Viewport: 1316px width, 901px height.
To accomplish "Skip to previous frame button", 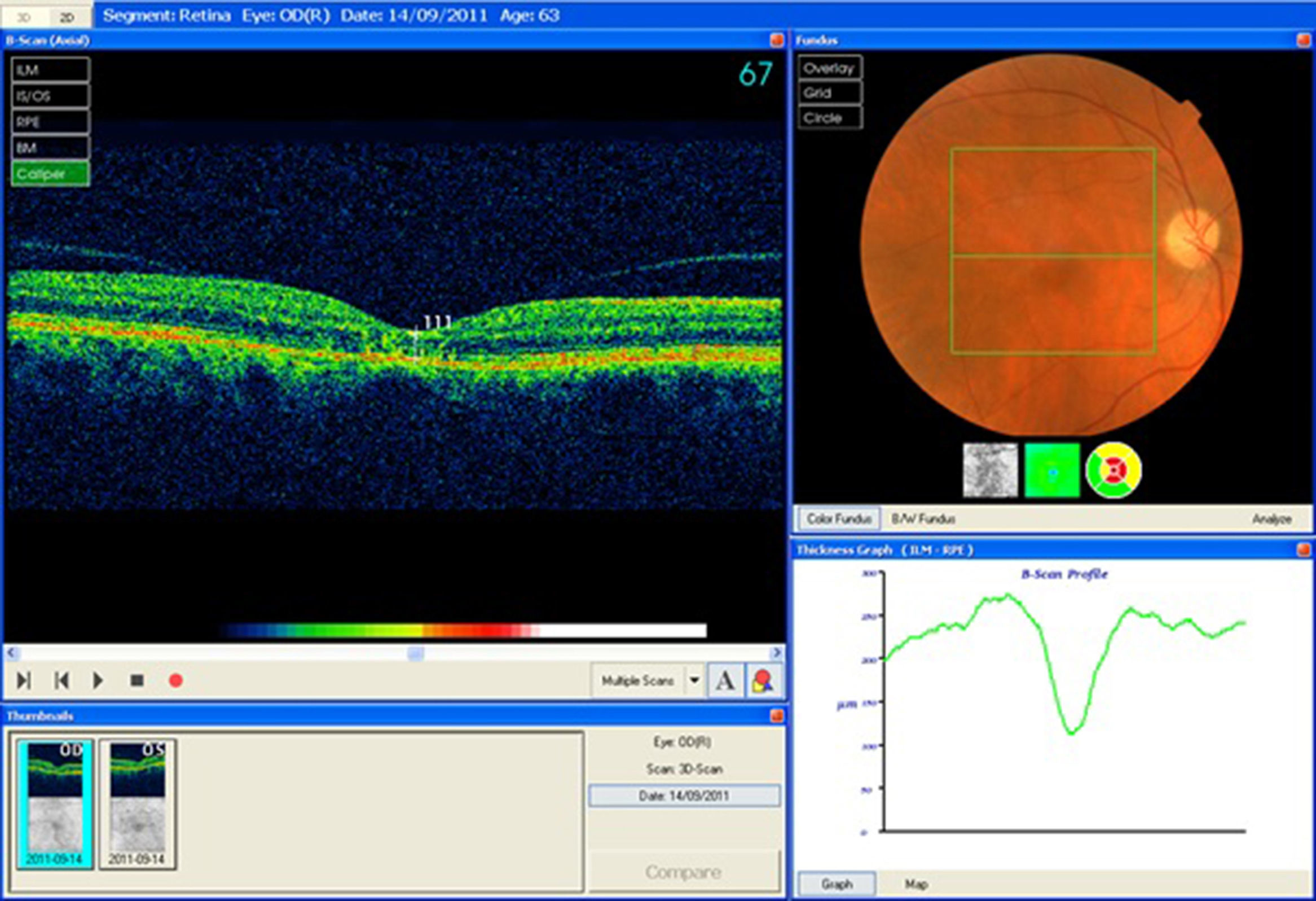I will point(61,680).
